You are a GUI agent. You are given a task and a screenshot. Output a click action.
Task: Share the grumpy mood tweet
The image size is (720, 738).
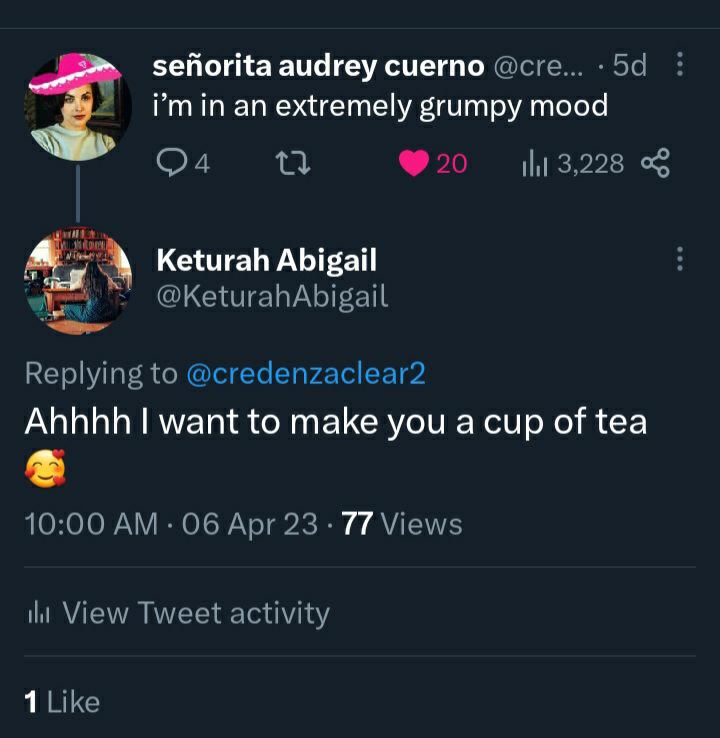pyautogui.click(x=656, y=163)
